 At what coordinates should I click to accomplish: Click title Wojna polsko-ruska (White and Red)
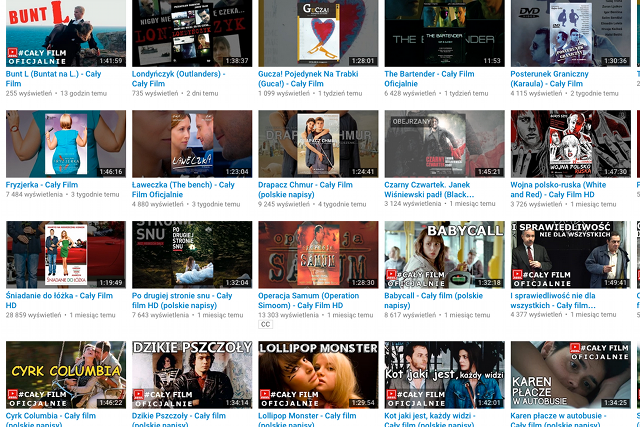[x=558, y=189]
